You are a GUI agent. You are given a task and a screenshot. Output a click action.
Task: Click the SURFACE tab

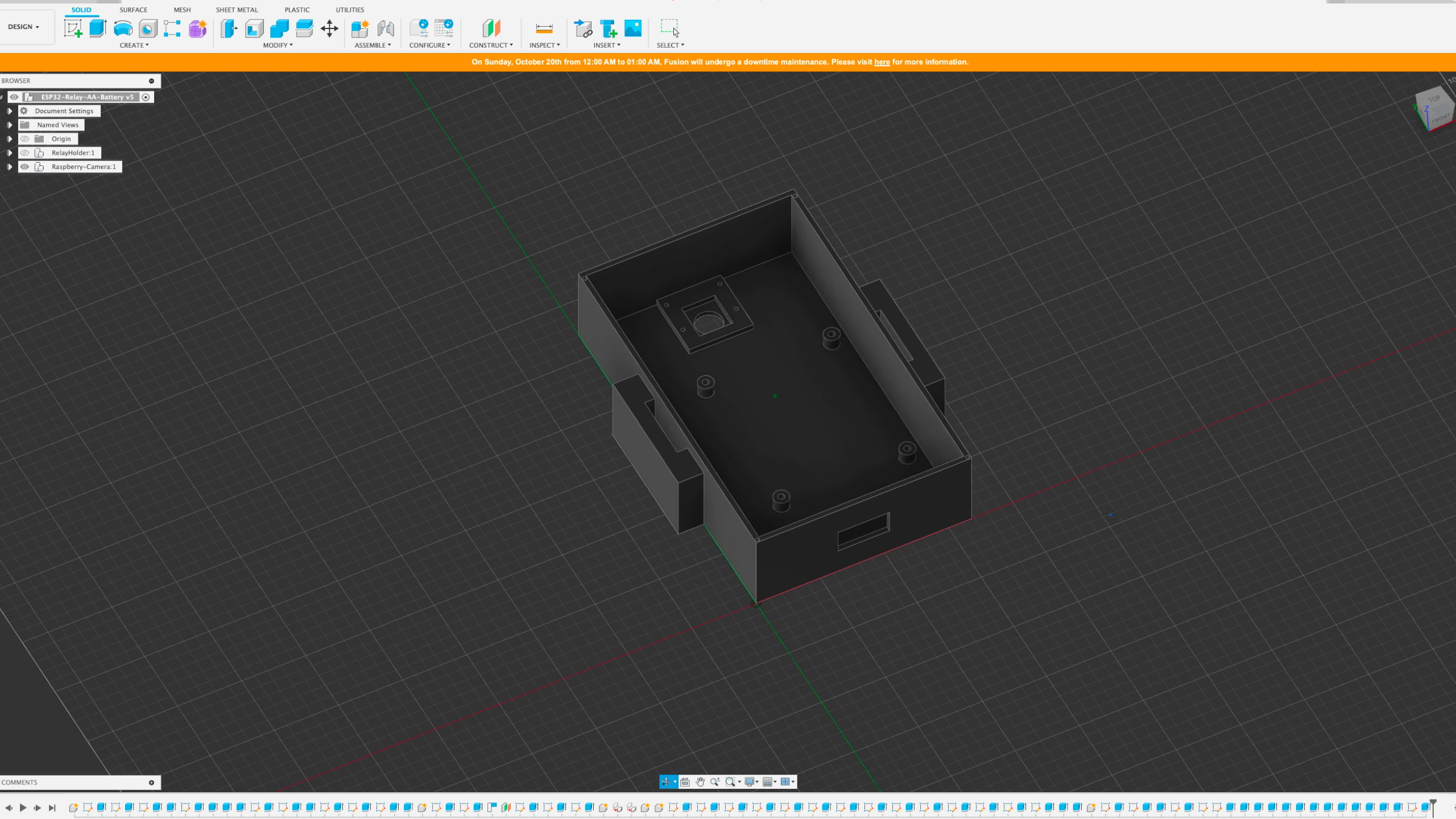click(133, 9)
